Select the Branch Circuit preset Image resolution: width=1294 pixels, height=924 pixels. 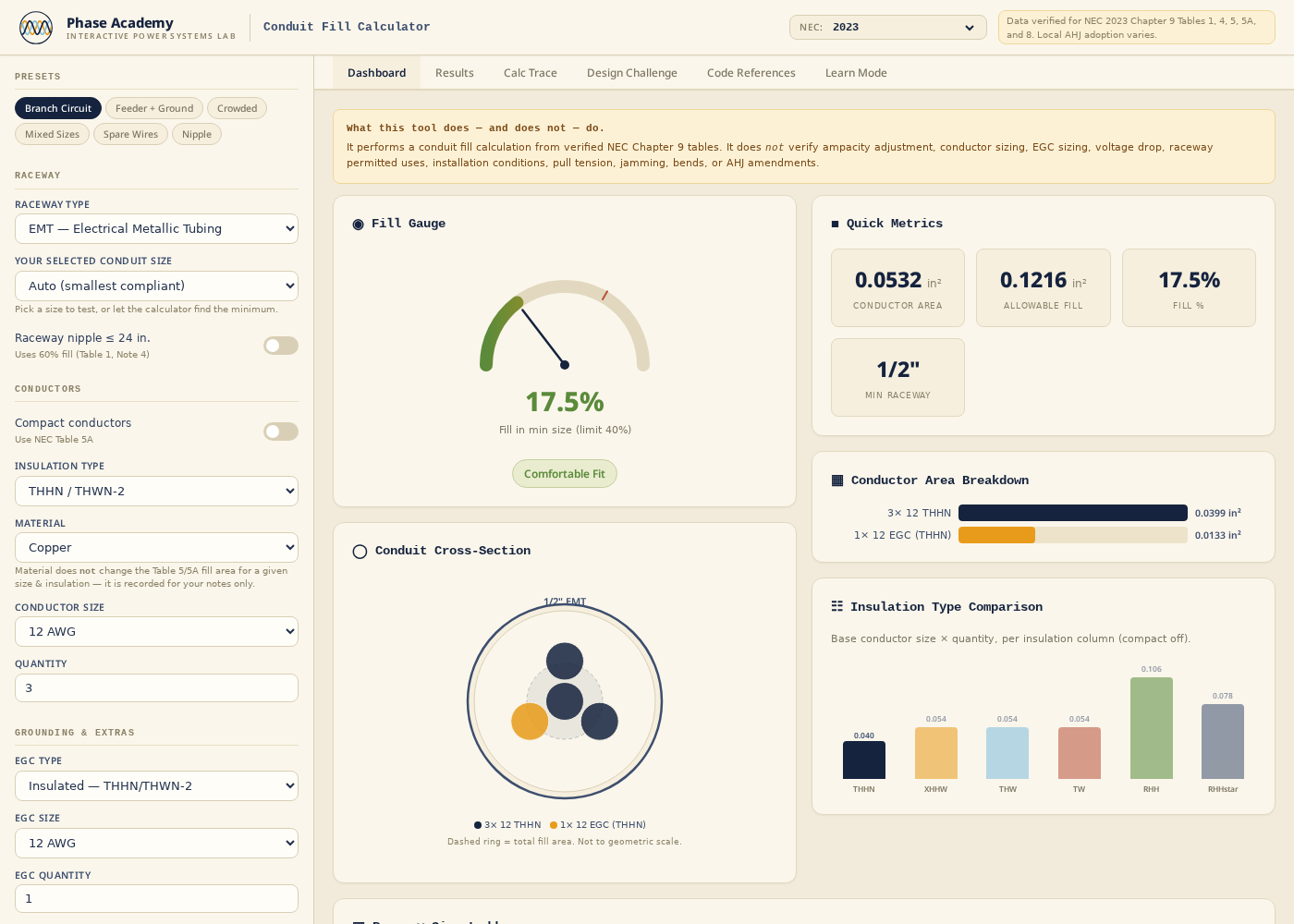click(58, 108)
